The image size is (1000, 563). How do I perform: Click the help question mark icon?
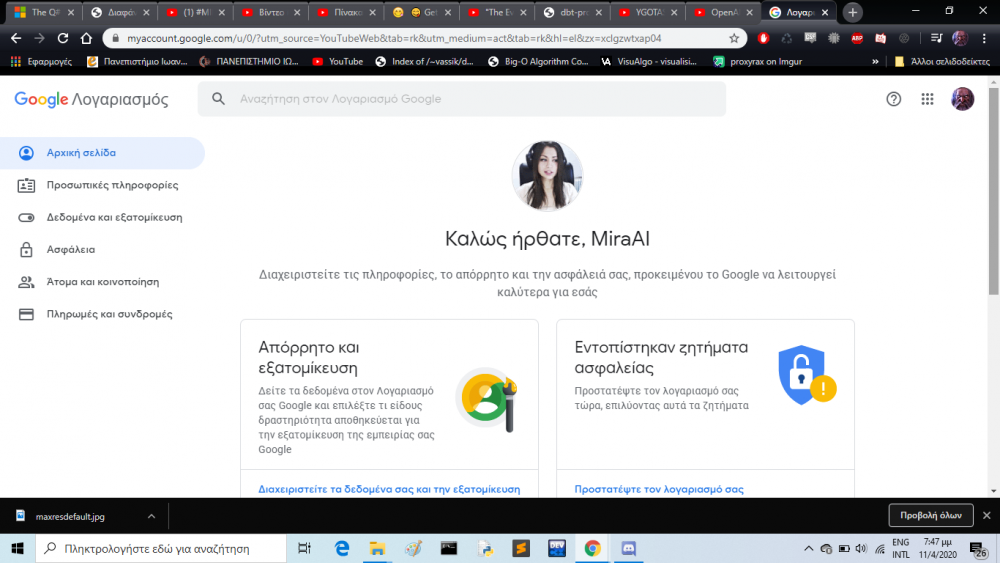[x=894, y=99]
